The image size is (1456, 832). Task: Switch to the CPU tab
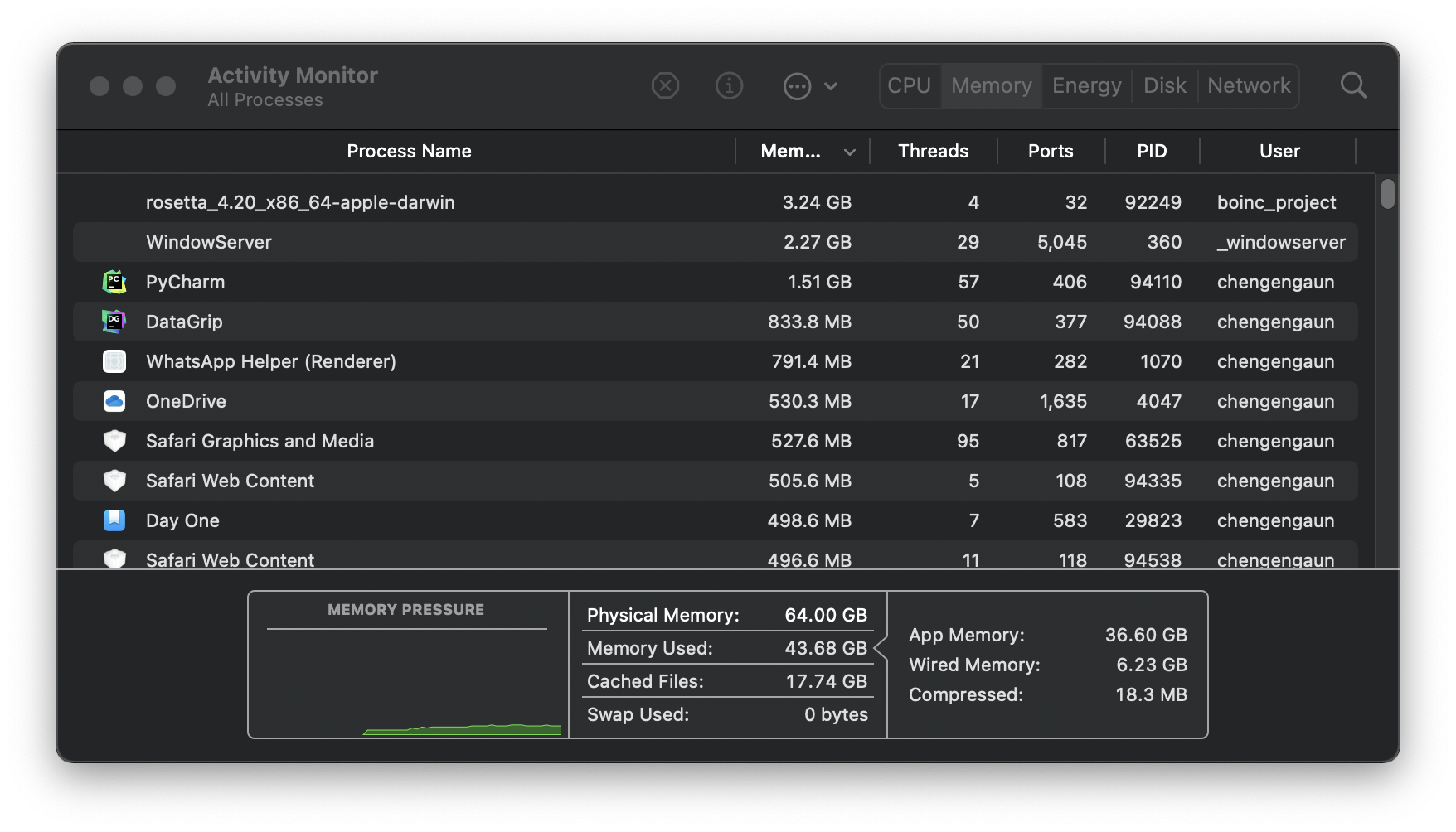(x=909, y=85)
